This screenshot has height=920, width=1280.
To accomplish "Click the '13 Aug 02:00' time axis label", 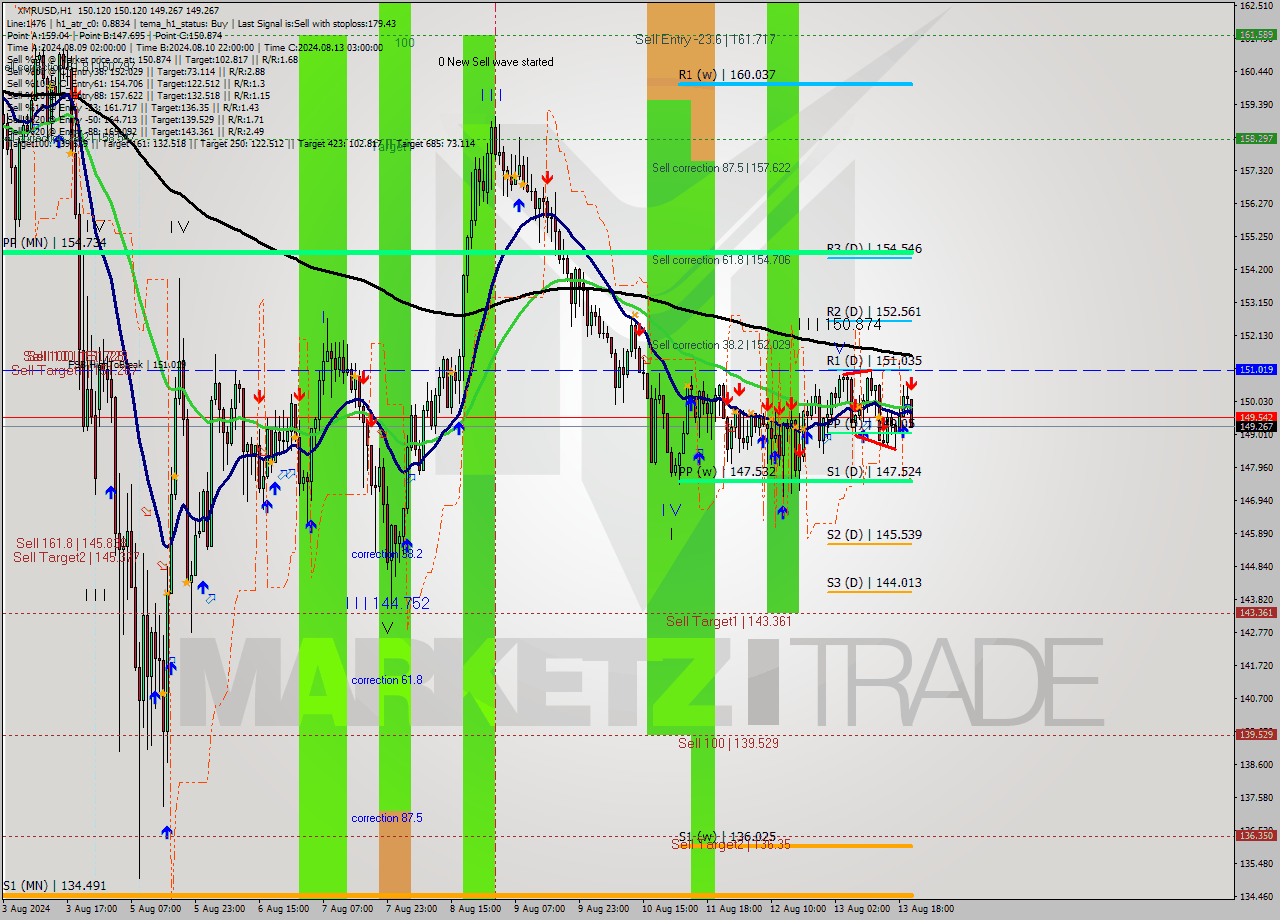I will pyautogui.click(x=862, y=909).
